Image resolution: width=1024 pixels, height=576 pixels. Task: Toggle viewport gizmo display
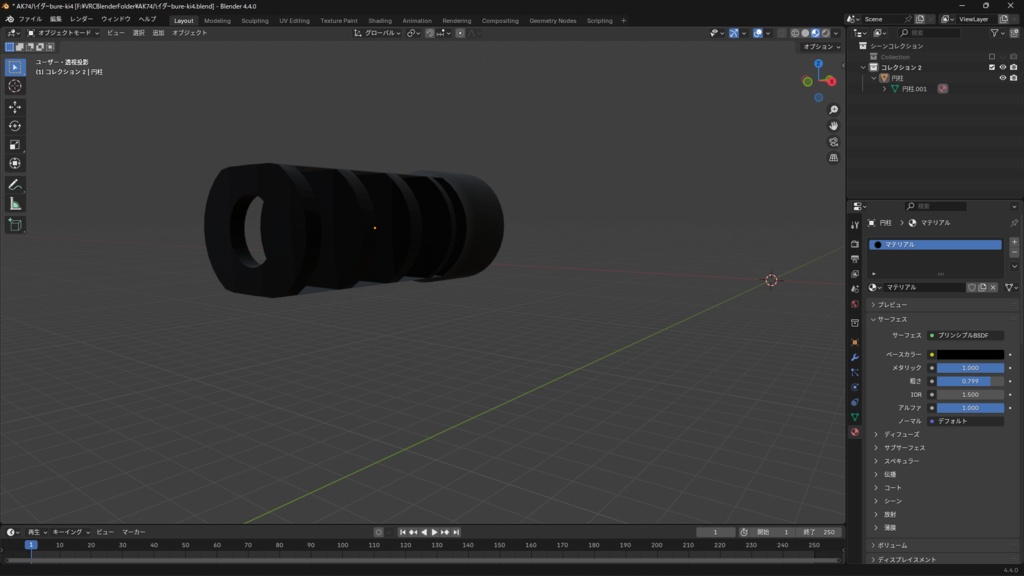734,33
